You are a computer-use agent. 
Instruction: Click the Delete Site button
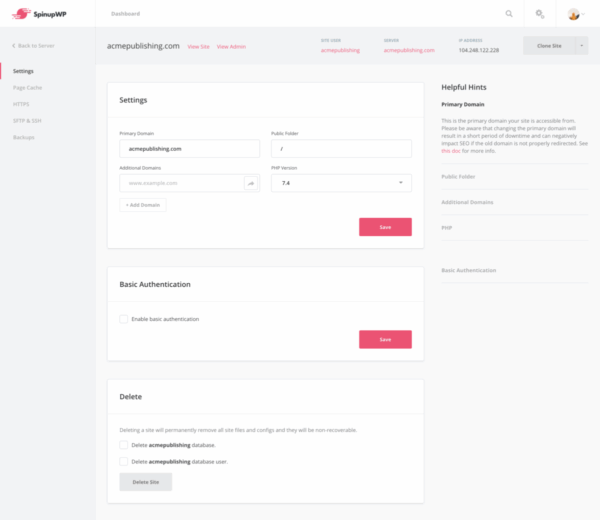coord(146,482)
